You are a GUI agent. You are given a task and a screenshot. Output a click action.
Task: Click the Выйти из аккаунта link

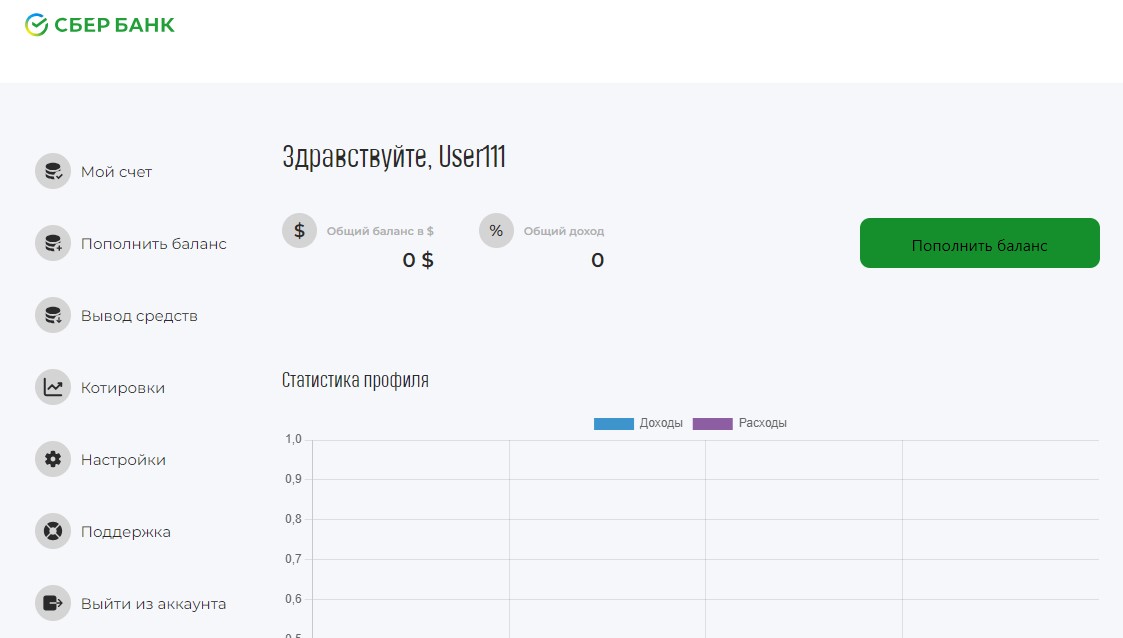click(153, 604)
